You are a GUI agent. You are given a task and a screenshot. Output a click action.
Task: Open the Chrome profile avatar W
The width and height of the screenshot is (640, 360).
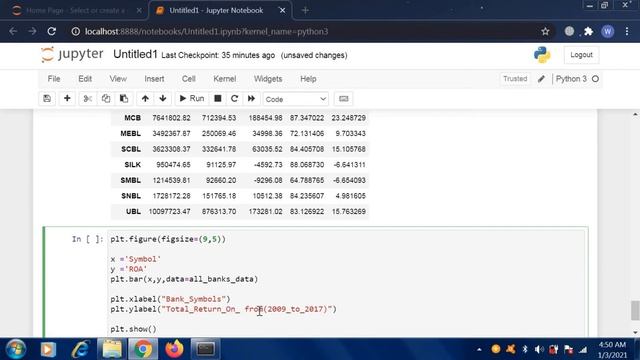(607, 31)
